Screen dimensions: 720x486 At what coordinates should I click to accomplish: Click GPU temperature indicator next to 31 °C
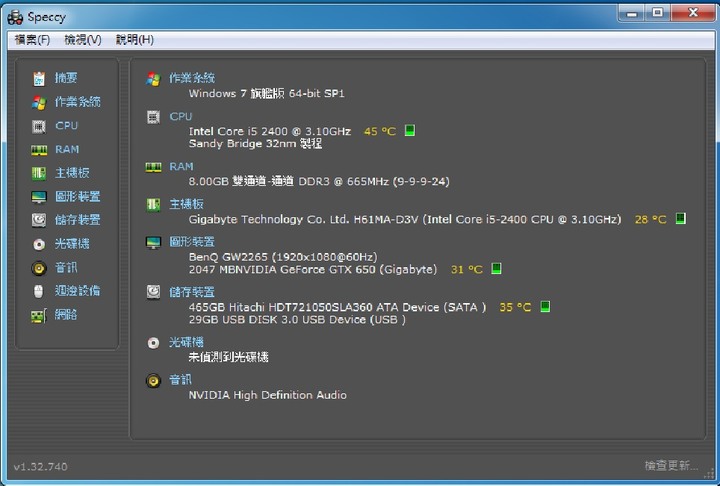[496, 269]
